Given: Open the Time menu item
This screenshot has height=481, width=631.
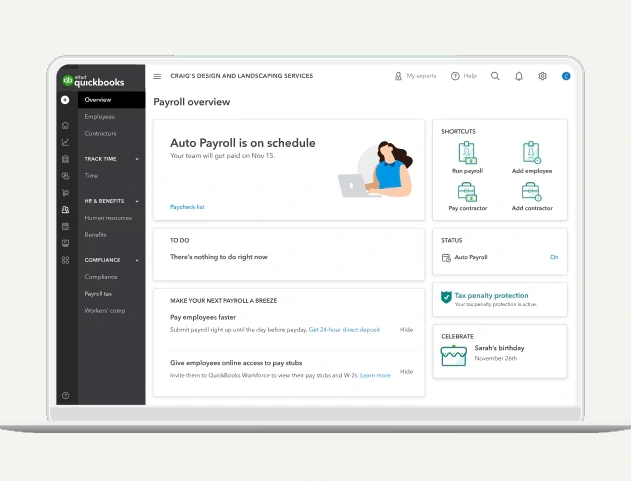Looking at the screenshot, I should [x=91, y=175].
